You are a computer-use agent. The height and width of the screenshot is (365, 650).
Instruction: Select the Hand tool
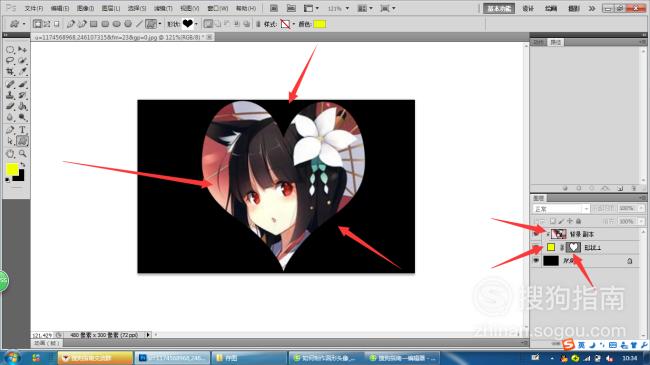tap(10, 154)
